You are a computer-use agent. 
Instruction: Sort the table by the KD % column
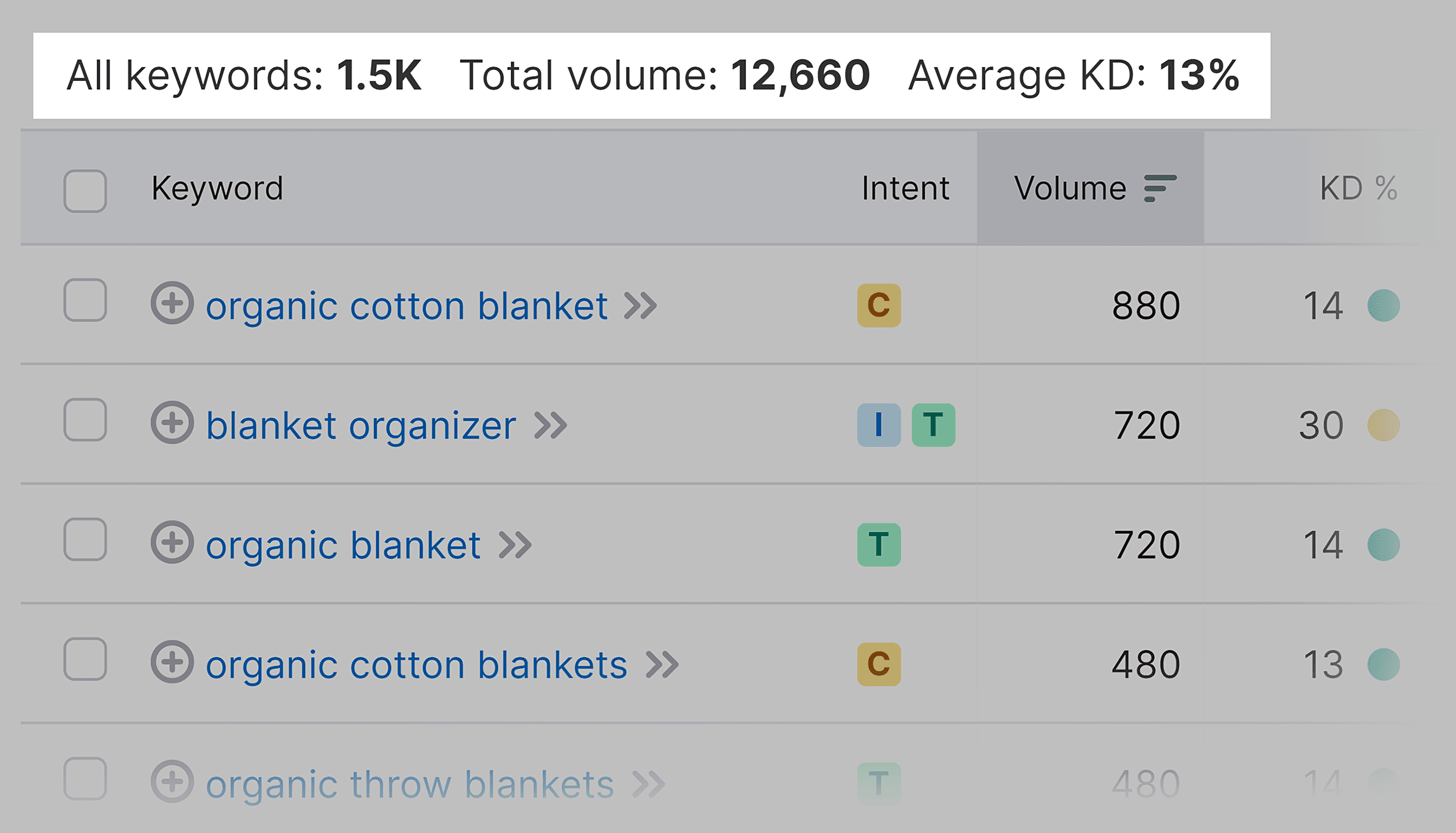tap(1357, 187)
